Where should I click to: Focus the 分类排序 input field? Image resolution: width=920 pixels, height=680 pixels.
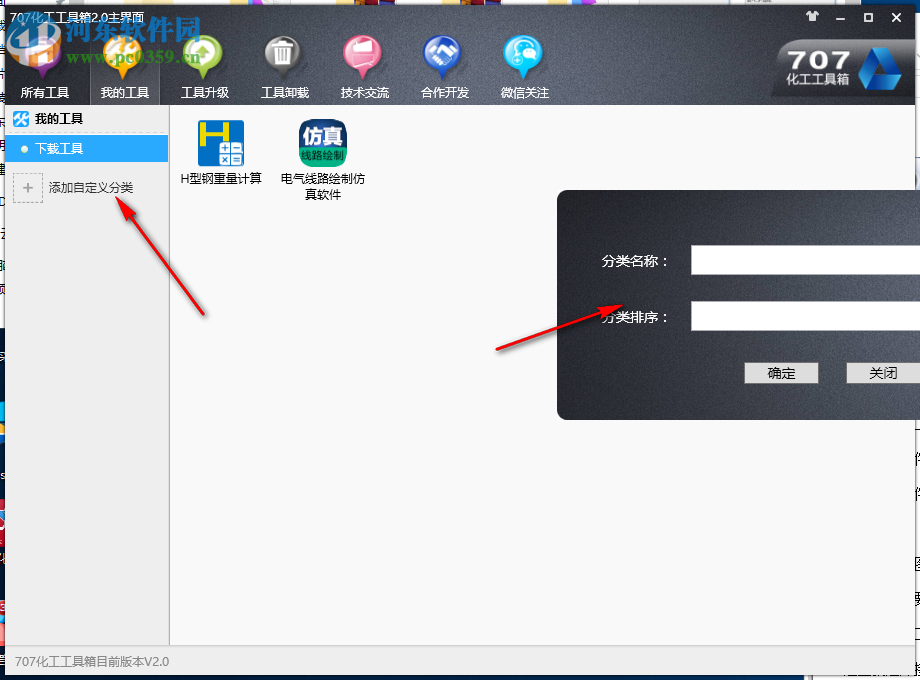click(x=805, y=316)
